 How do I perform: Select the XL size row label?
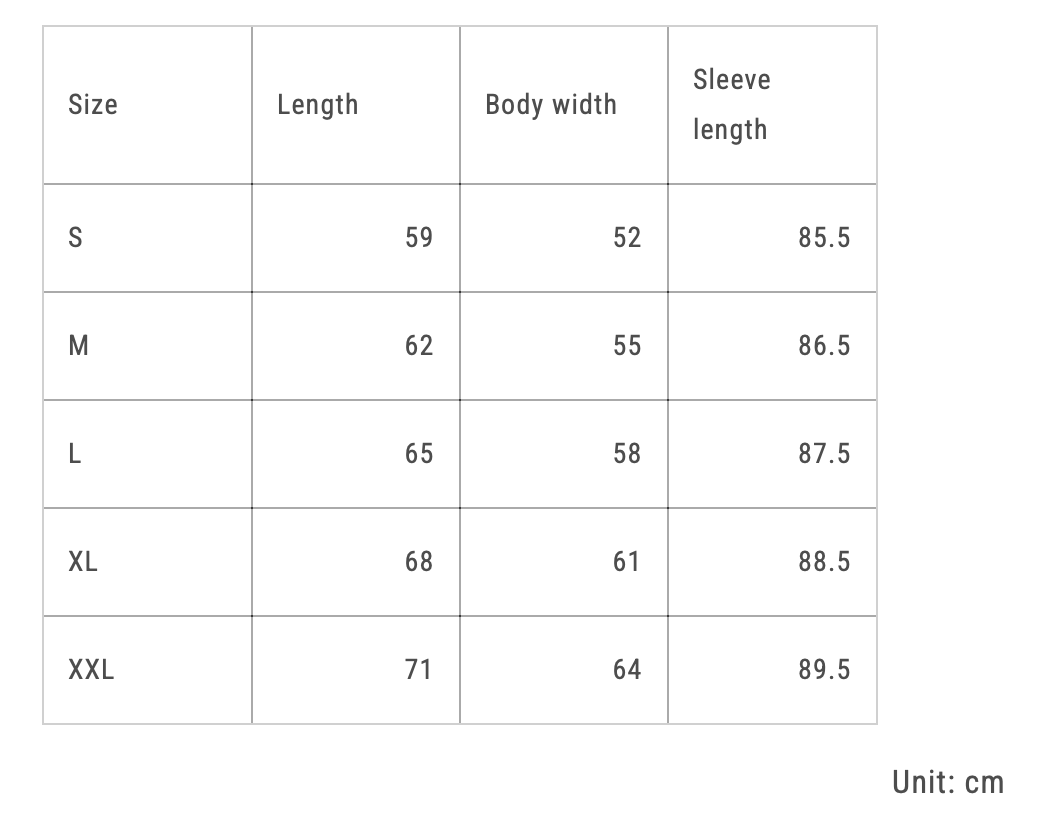[83, 562]
